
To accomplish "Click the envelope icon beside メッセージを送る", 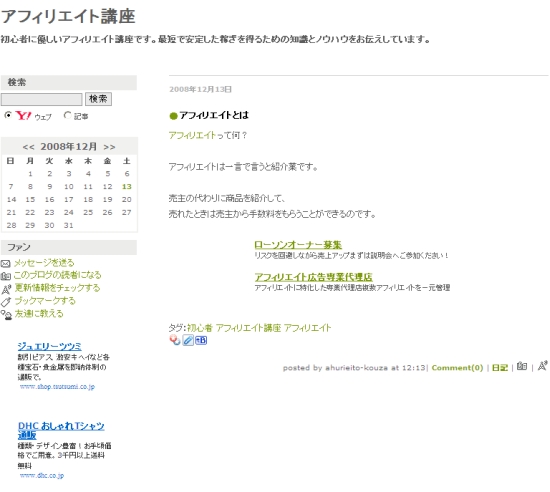I will pos(6,263).
